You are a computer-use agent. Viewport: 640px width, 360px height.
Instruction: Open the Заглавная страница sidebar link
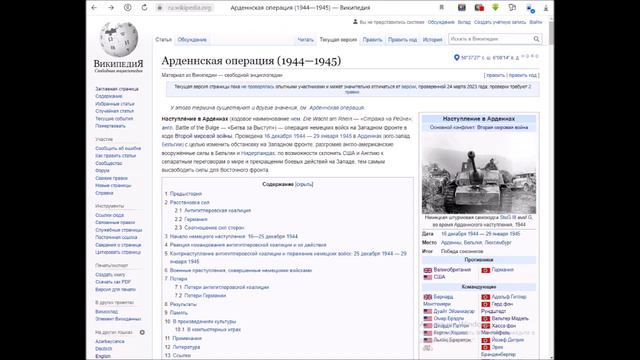point(117,89)
